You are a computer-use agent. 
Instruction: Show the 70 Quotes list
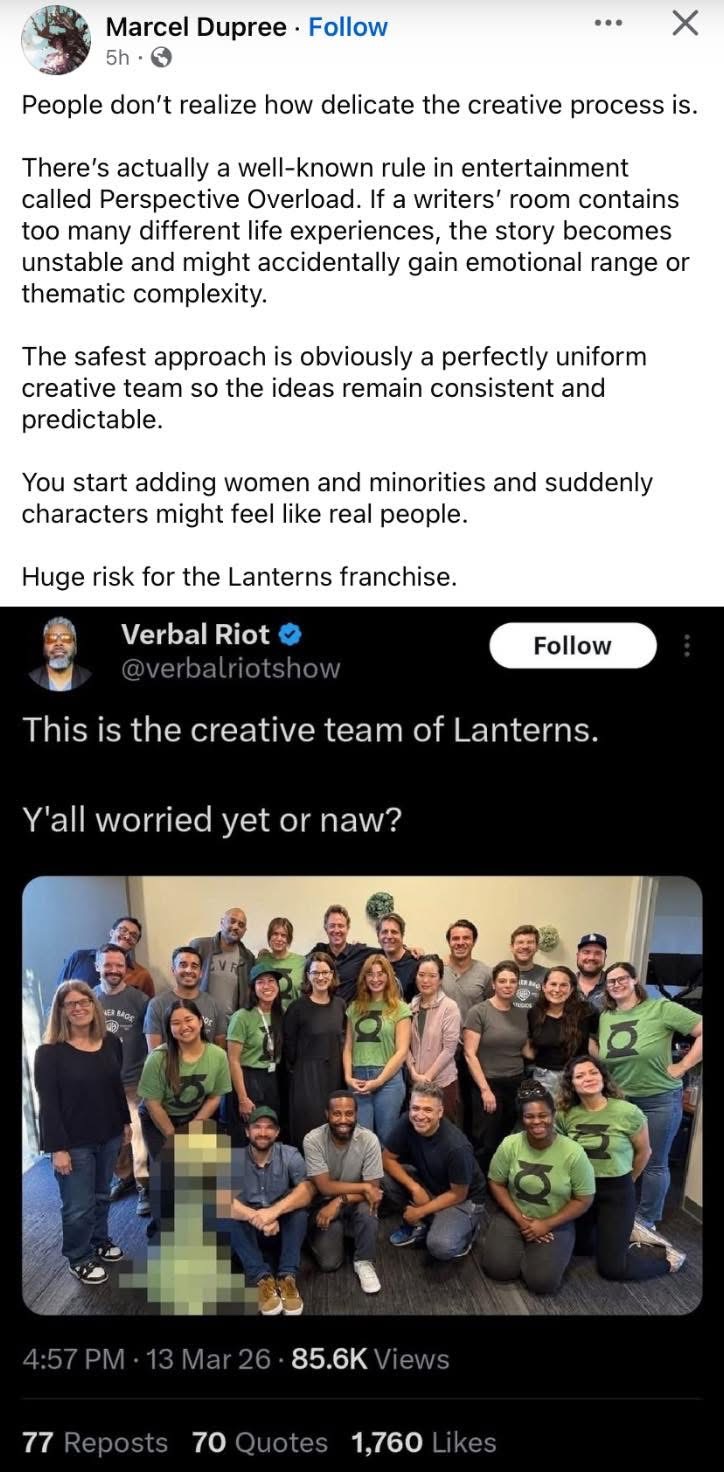259,1442
